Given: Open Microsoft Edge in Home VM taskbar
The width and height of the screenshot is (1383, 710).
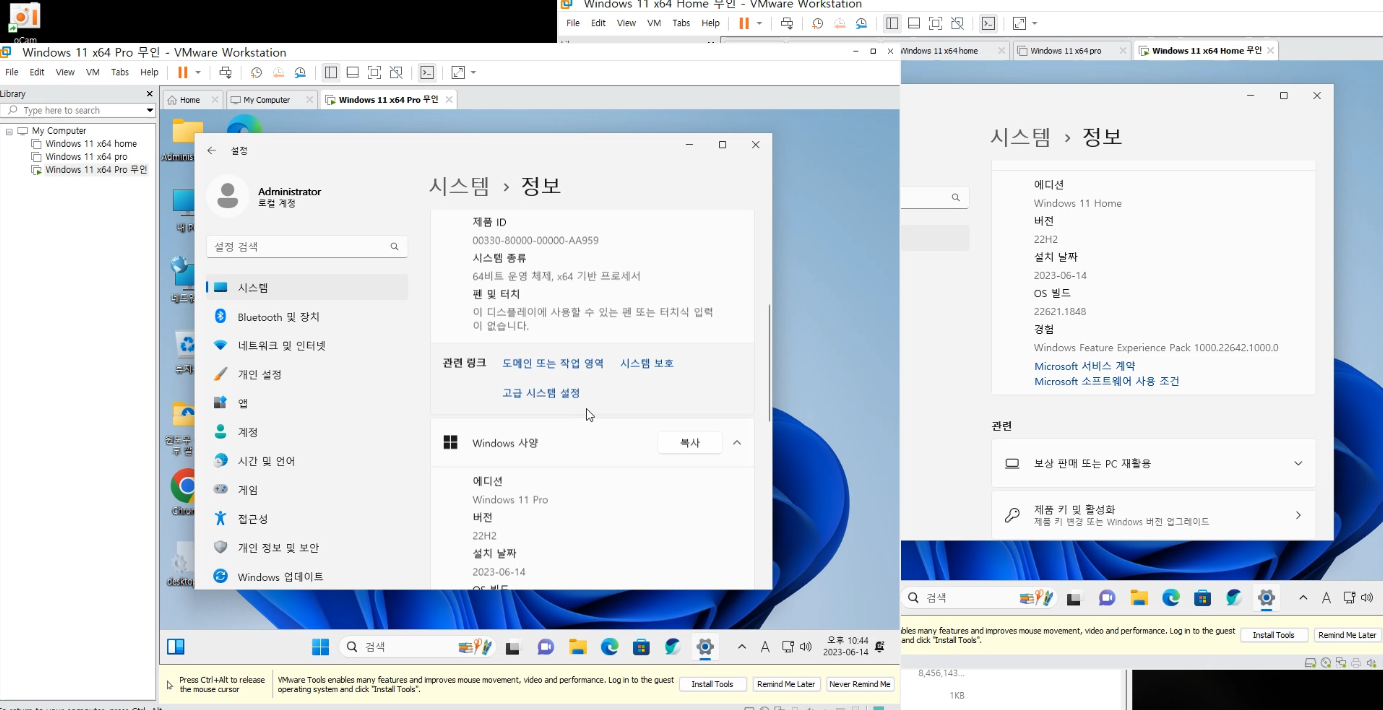Looking at the screenshot, I should point(1170,598).
